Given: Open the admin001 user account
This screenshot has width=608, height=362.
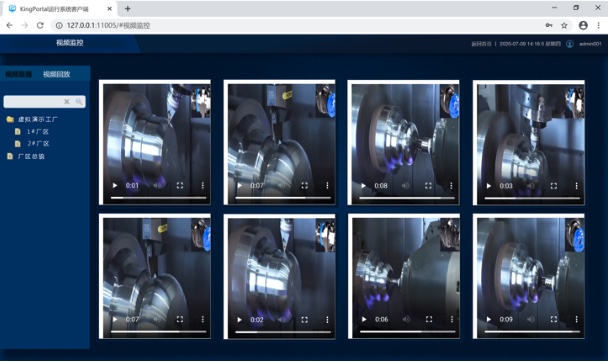Looking at the screenshot, I should (590, 44).
